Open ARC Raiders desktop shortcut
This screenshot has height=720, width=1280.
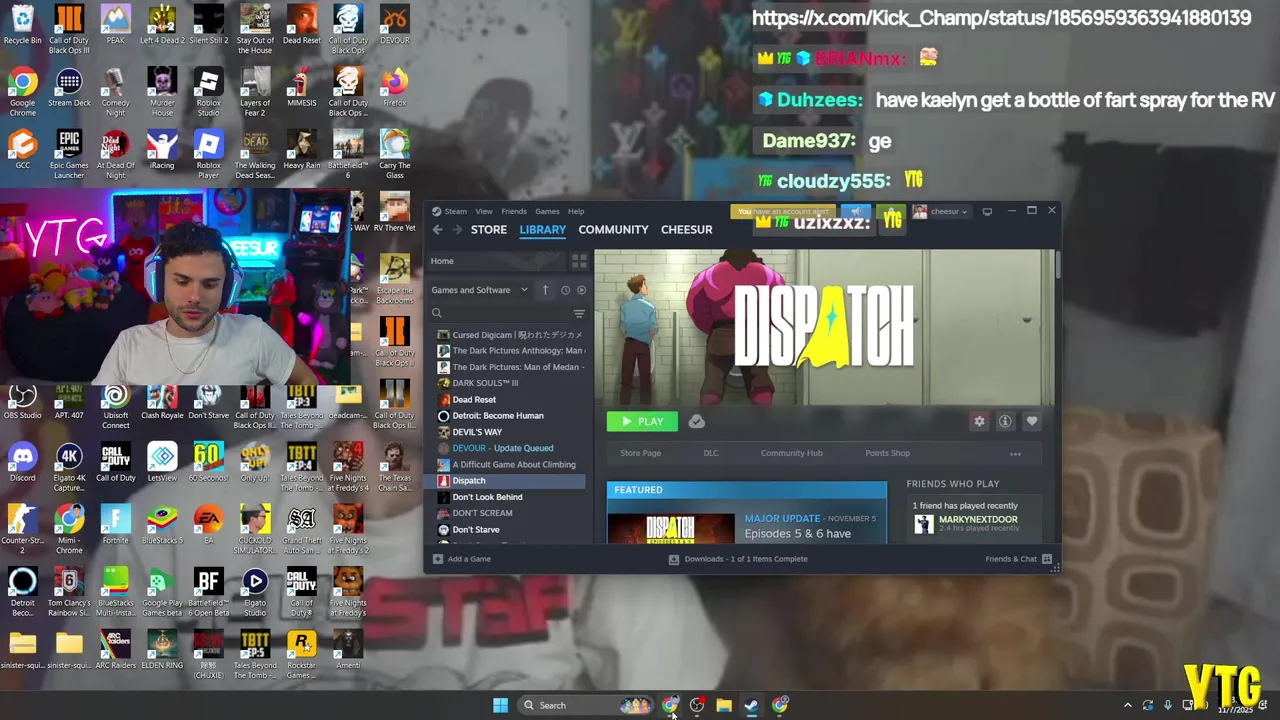[115, 650]
